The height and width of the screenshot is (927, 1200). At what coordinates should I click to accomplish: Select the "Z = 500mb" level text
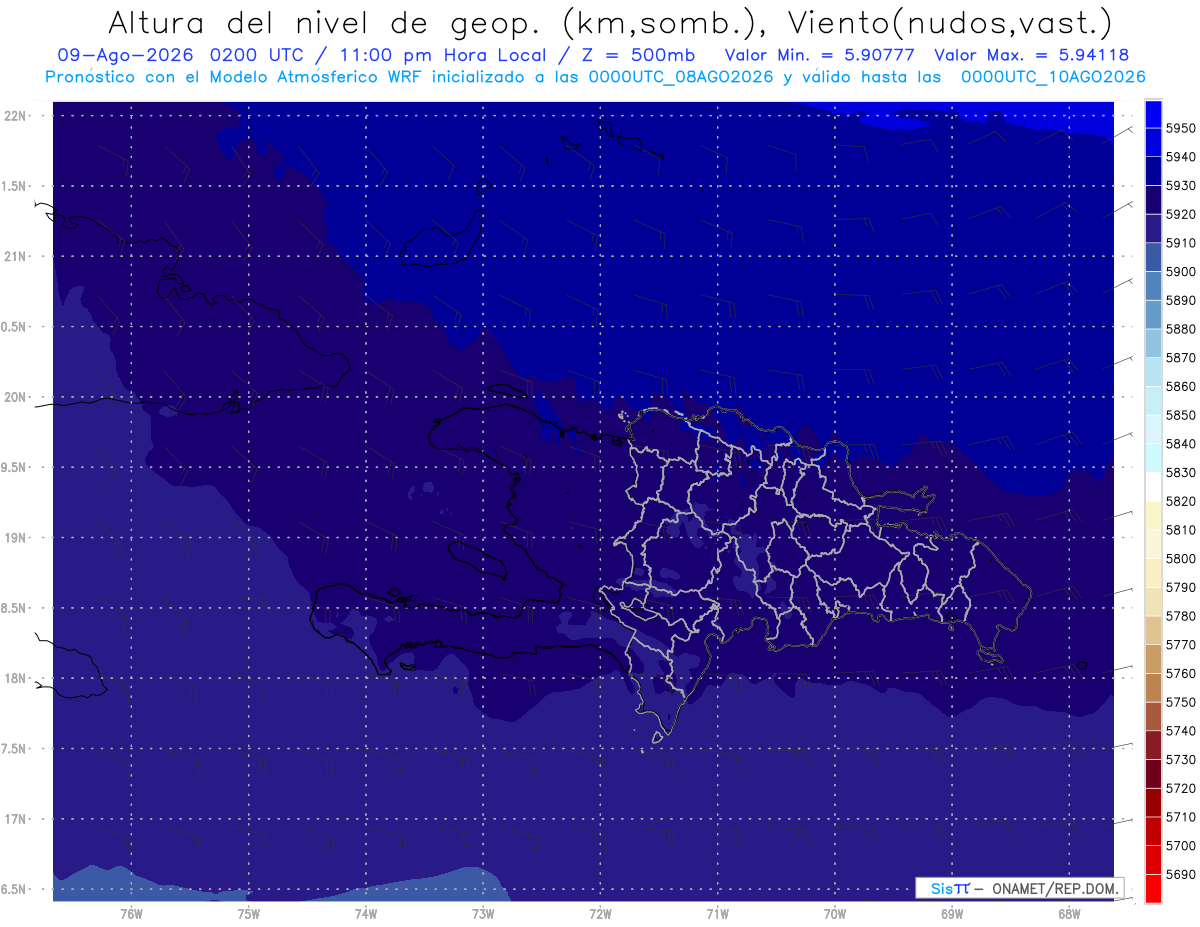630,56
